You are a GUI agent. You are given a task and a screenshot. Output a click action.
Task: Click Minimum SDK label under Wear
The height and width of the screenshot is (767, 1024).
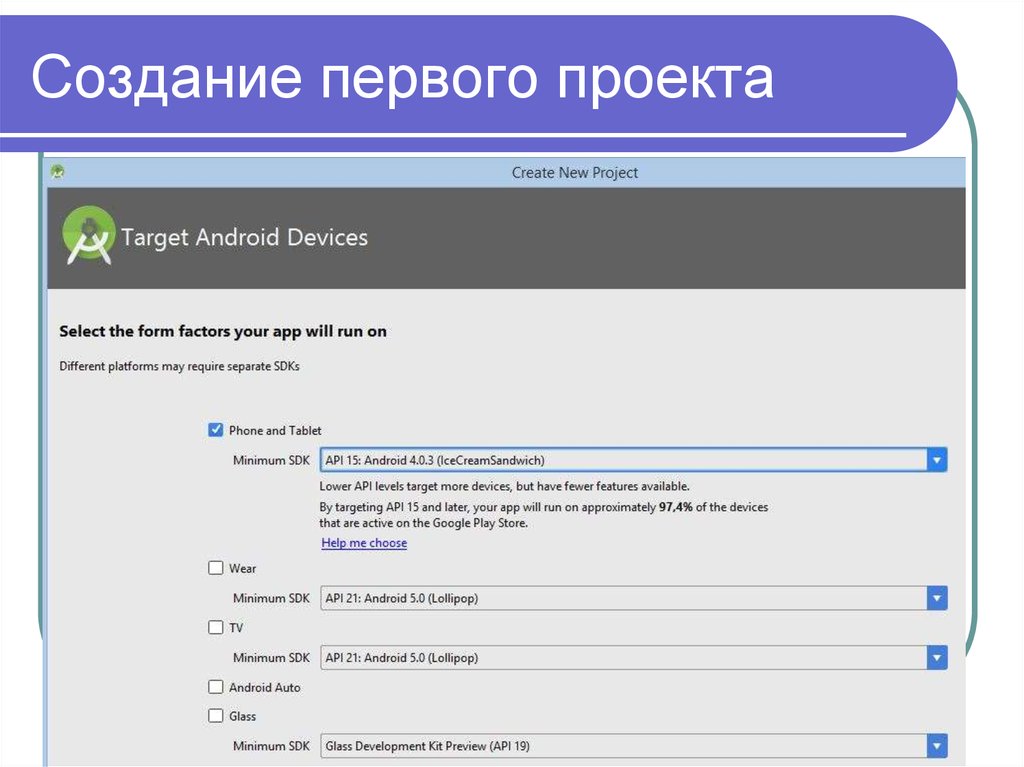[x=271, y=598]
